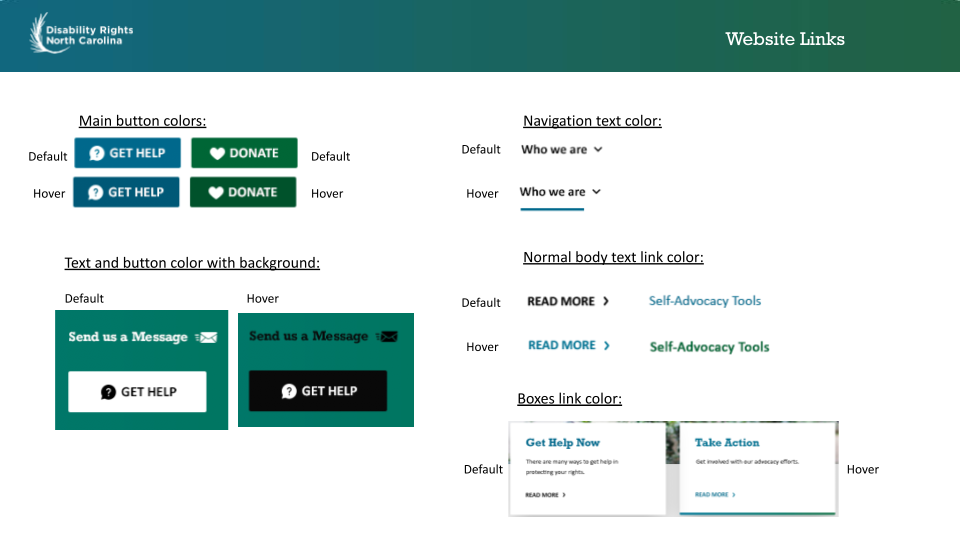
Task: Click the white Send us a Message text
Action: (x=128, y=337)
